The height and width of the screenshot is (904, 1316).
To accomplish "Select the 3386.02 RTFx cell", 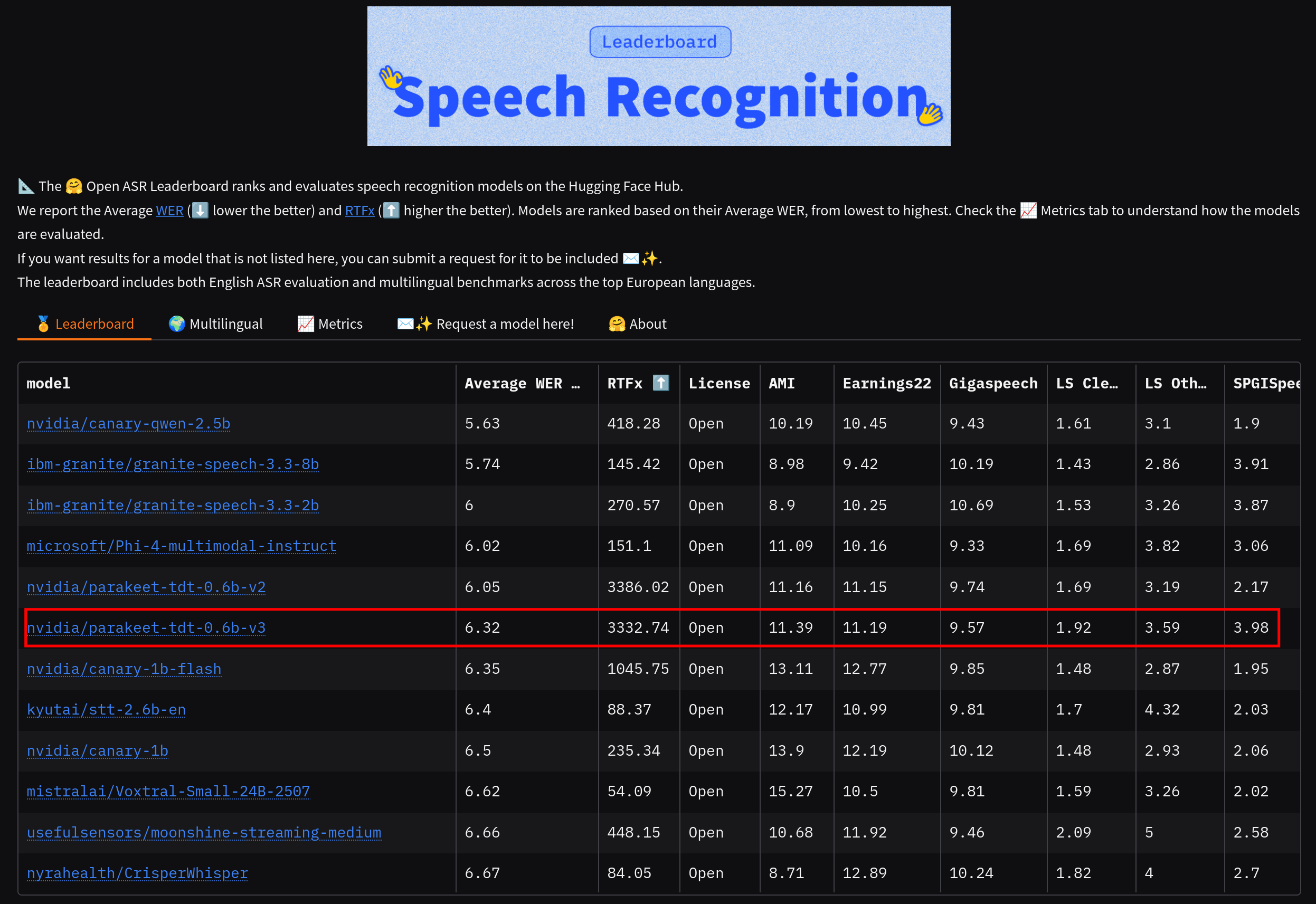I will [x=639, y=587].
